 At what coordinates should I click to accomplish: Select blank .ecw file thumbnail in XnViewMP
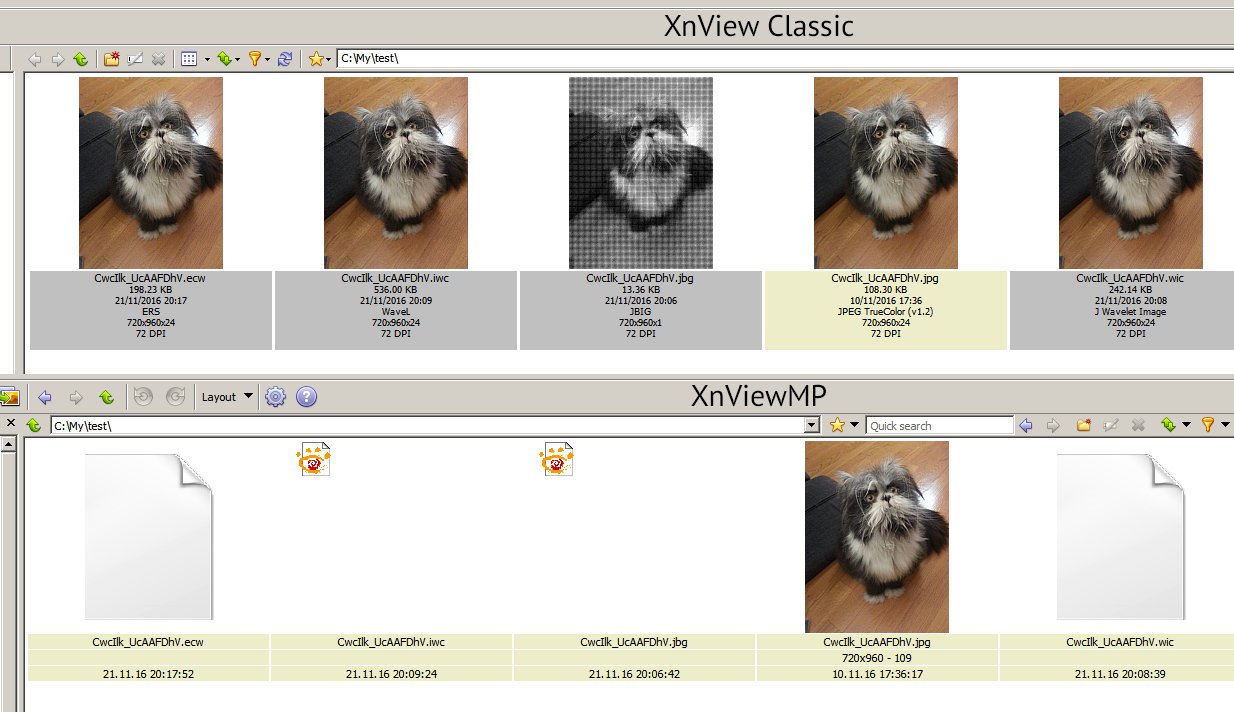(x=149, y=536)
